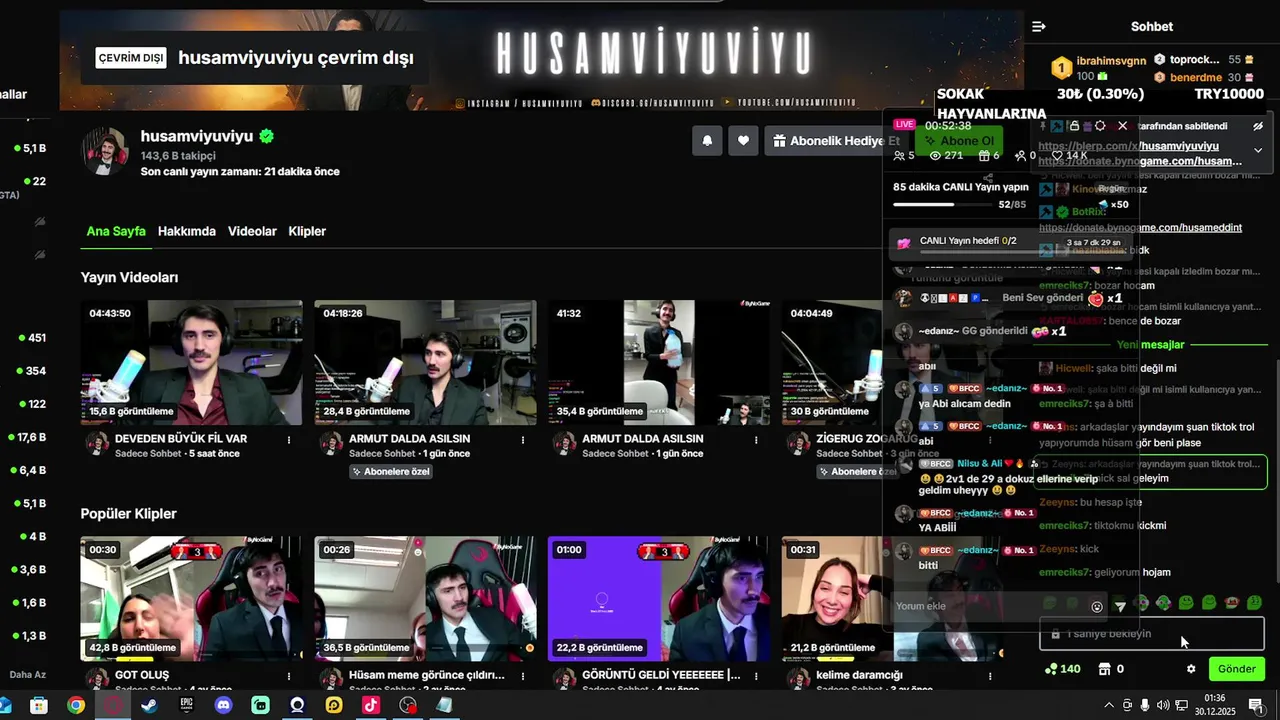Click husamviyuviyu channel avatar
The image size is (1280, 720).
coord(105,152)
